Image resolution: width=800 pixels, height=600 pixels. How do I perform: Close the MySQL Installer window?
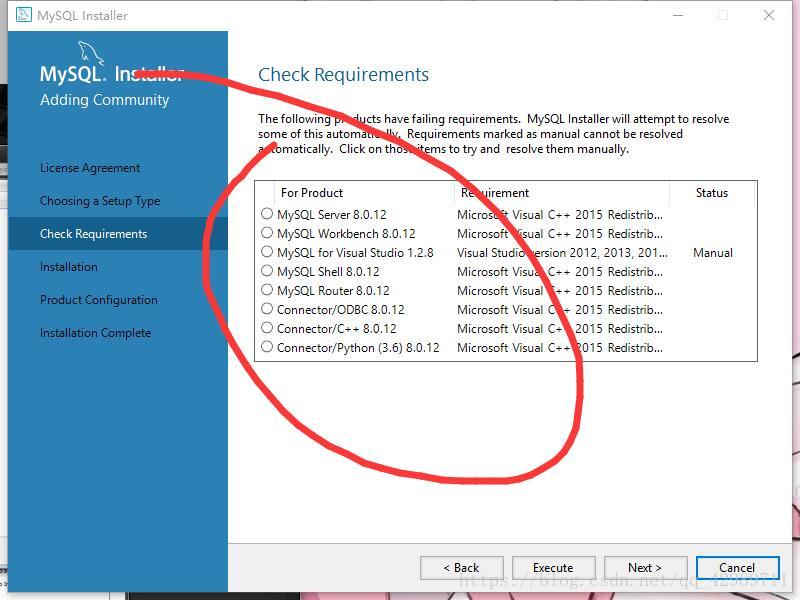[x=769, y=15]
